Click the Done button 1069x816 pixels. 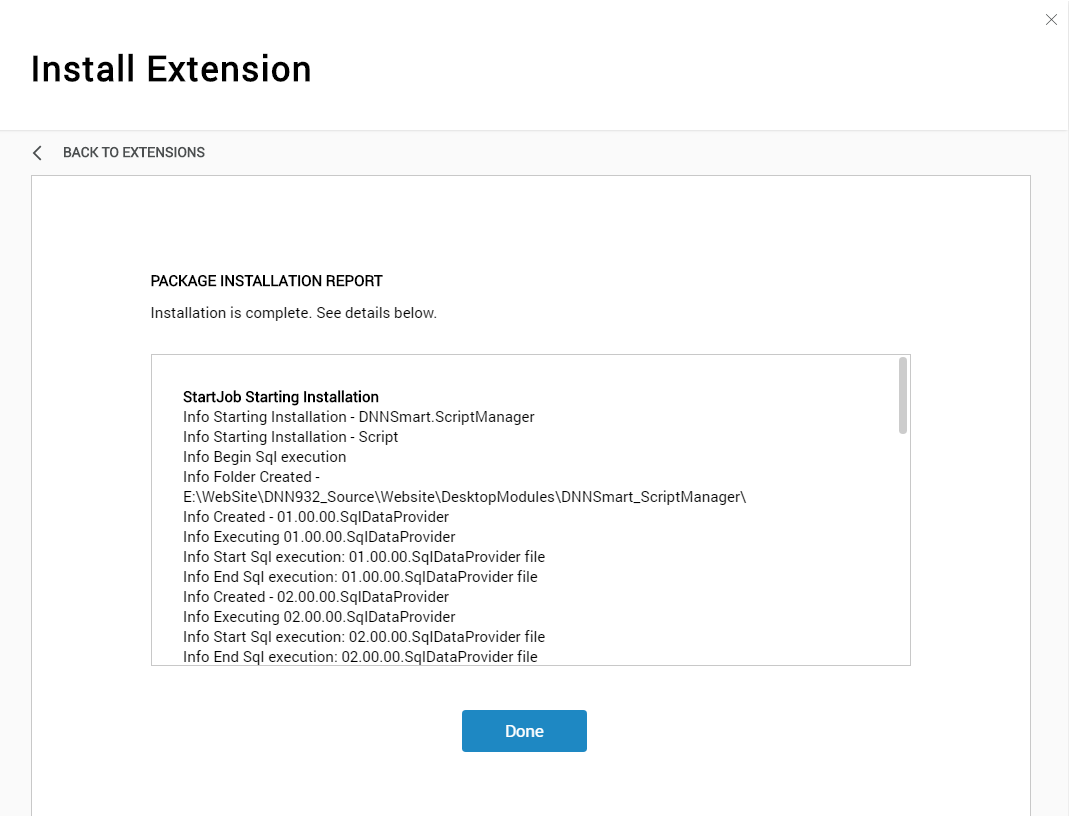pyautogui.click(x=524, y=731)
